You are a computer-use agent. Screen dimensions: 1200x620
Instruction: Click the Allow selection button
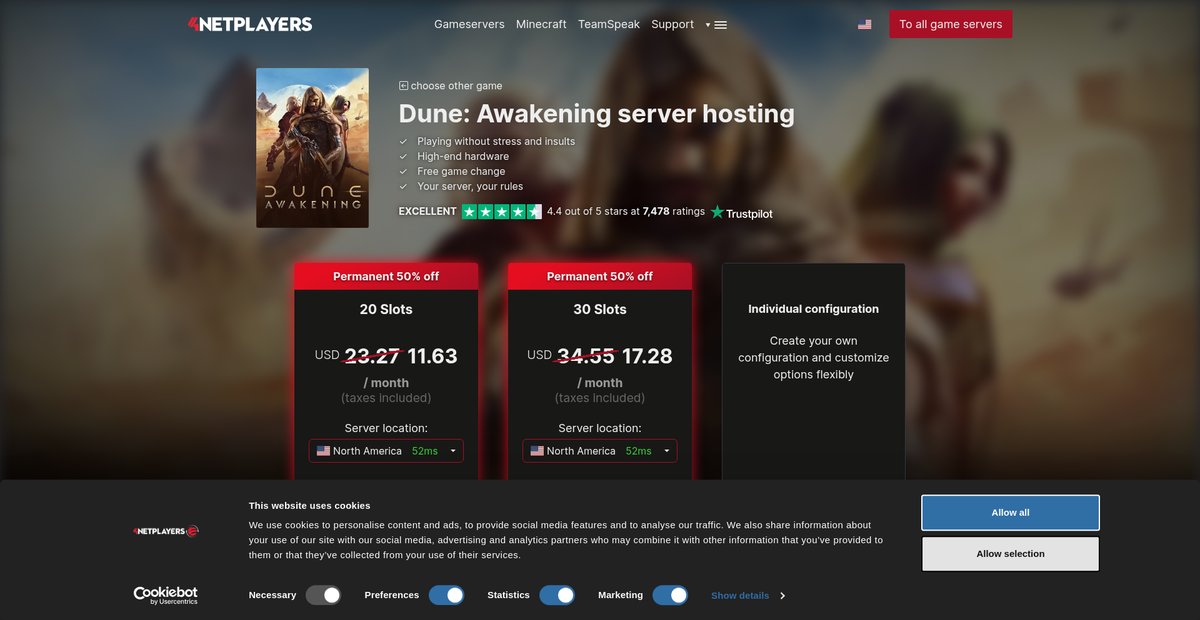[x=1010, y=554]
